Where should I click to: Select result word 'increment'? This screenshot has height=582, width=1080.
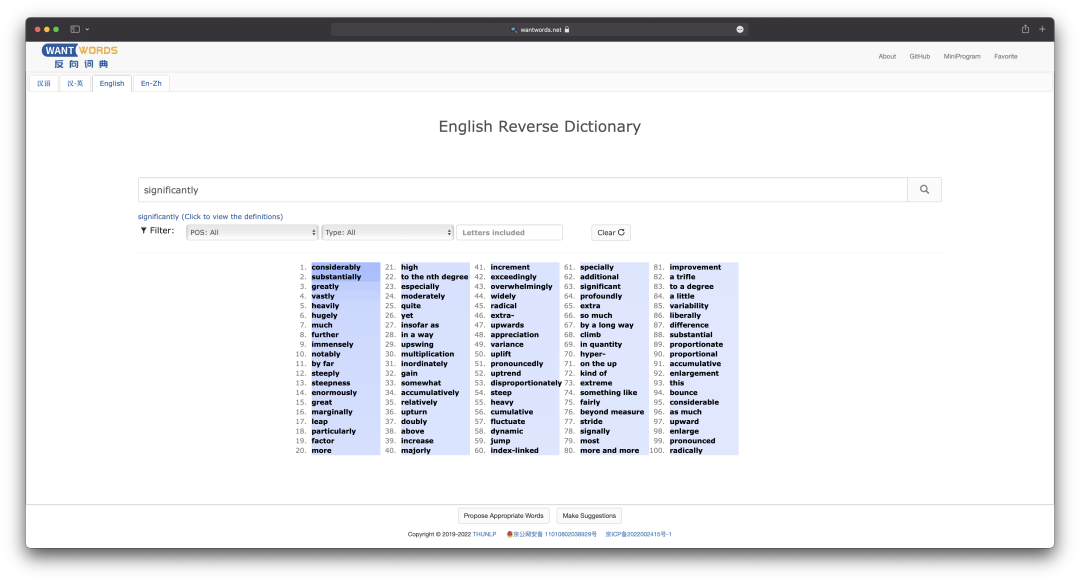click(x=510, y=267)
